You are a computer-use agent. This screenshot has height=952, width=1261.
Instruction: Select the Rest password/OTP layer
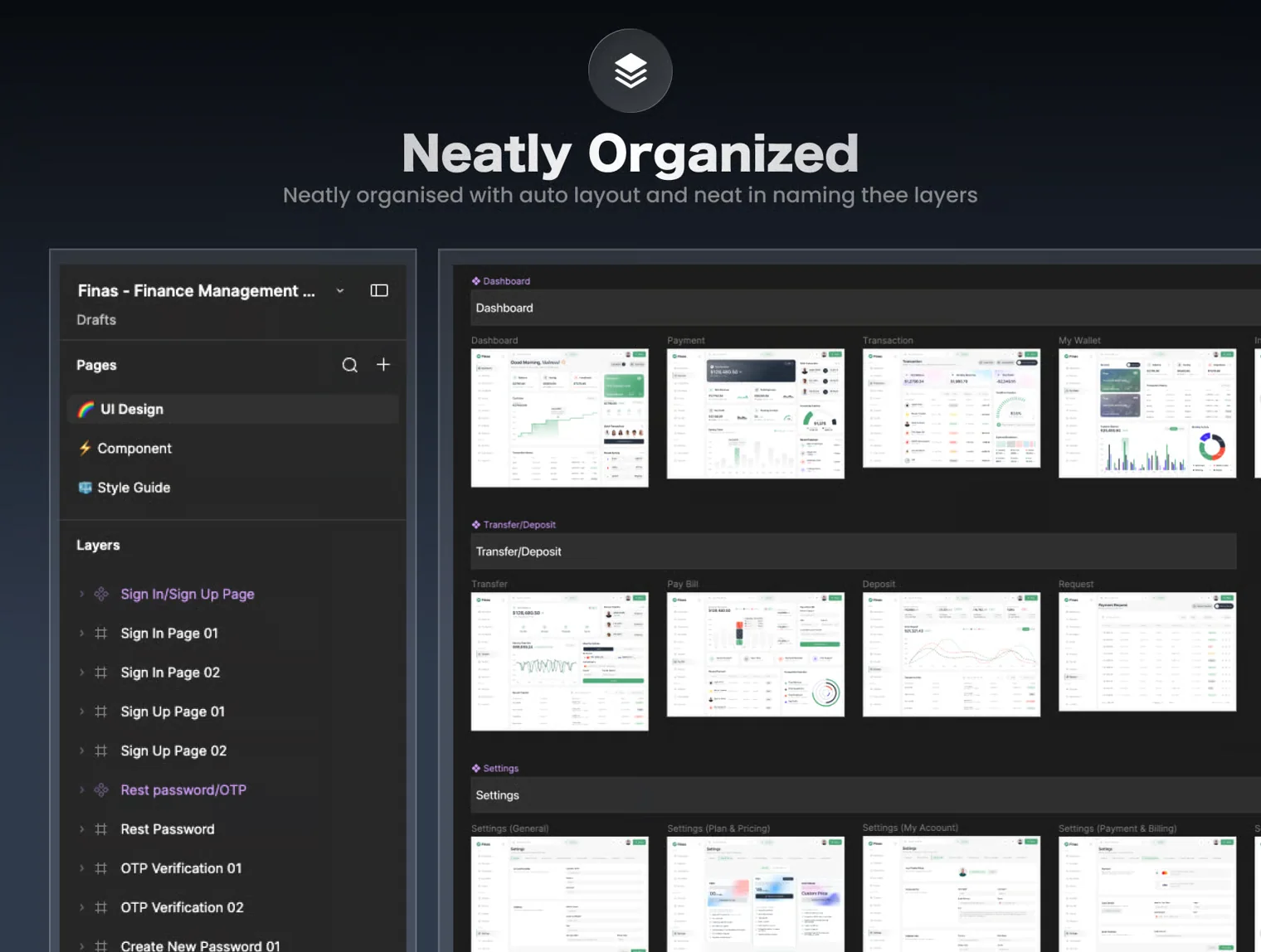point(183,790)
